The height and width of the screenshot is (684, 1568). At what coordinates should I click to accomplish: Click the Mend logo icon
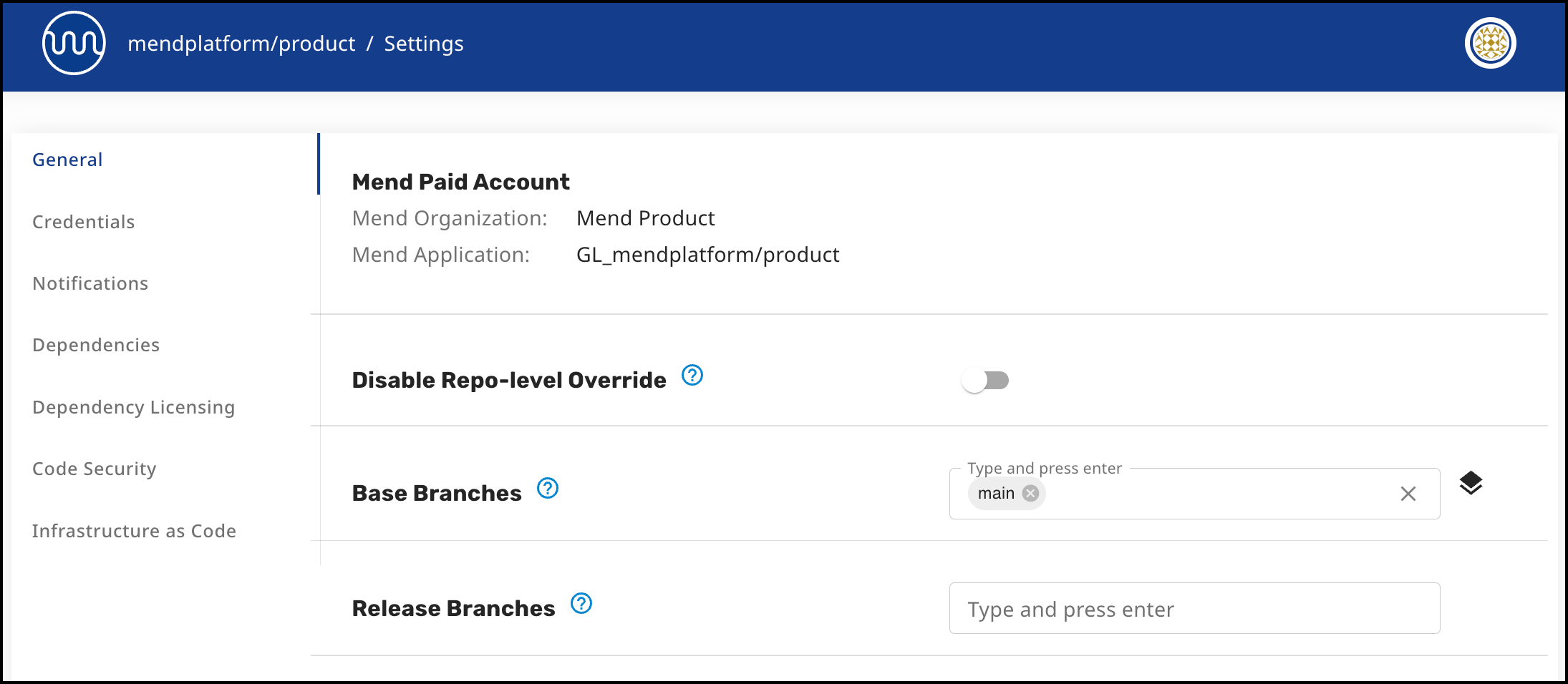pyautogui.click(x=74, y=43)
